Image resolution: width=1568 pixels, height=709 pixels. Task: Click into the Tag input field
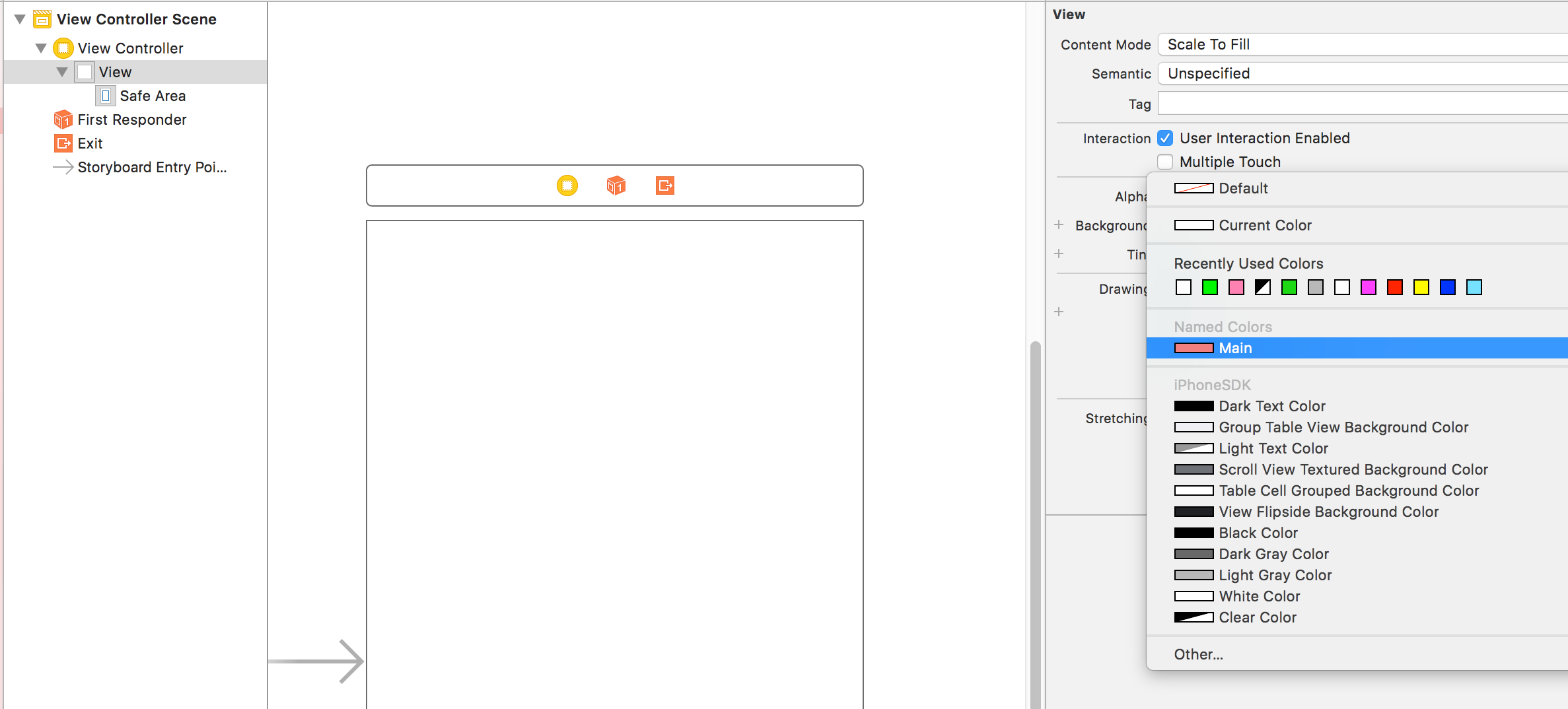coord(1361,104)
